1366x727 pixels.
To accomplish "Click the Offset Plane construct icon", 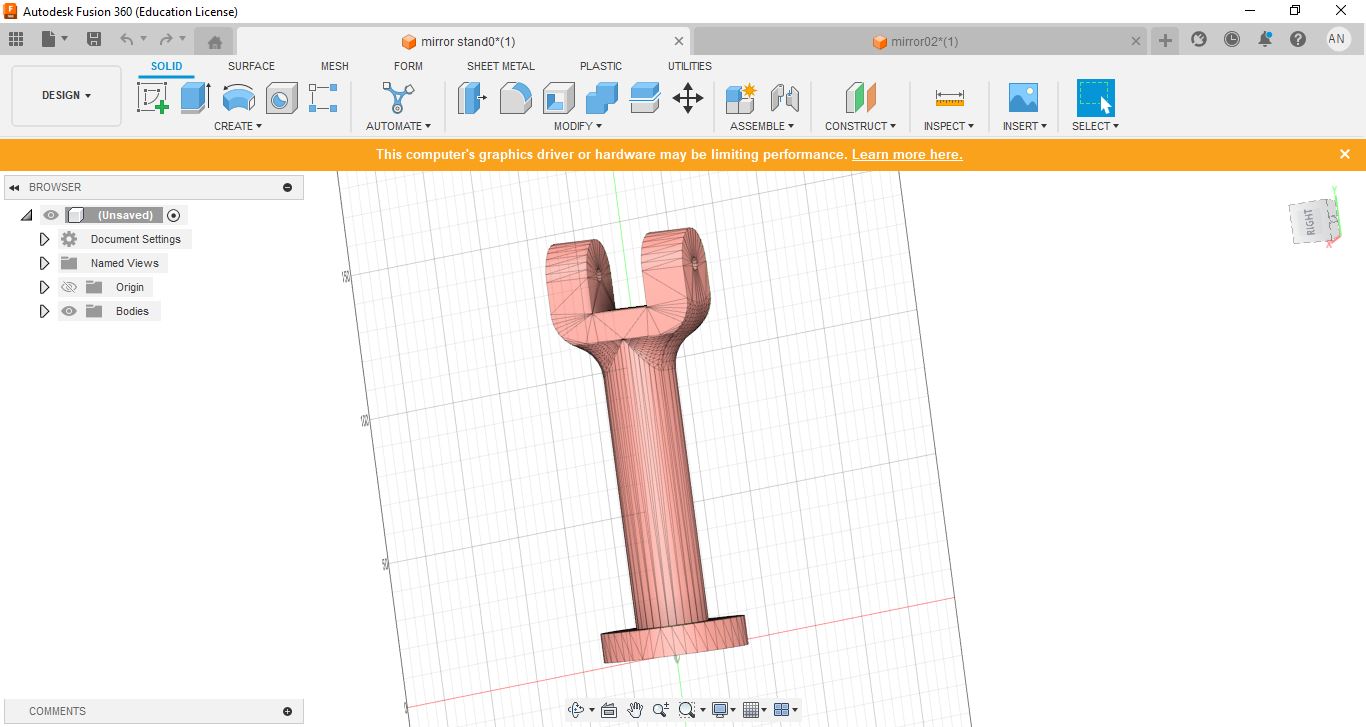I will click(860, 98).
